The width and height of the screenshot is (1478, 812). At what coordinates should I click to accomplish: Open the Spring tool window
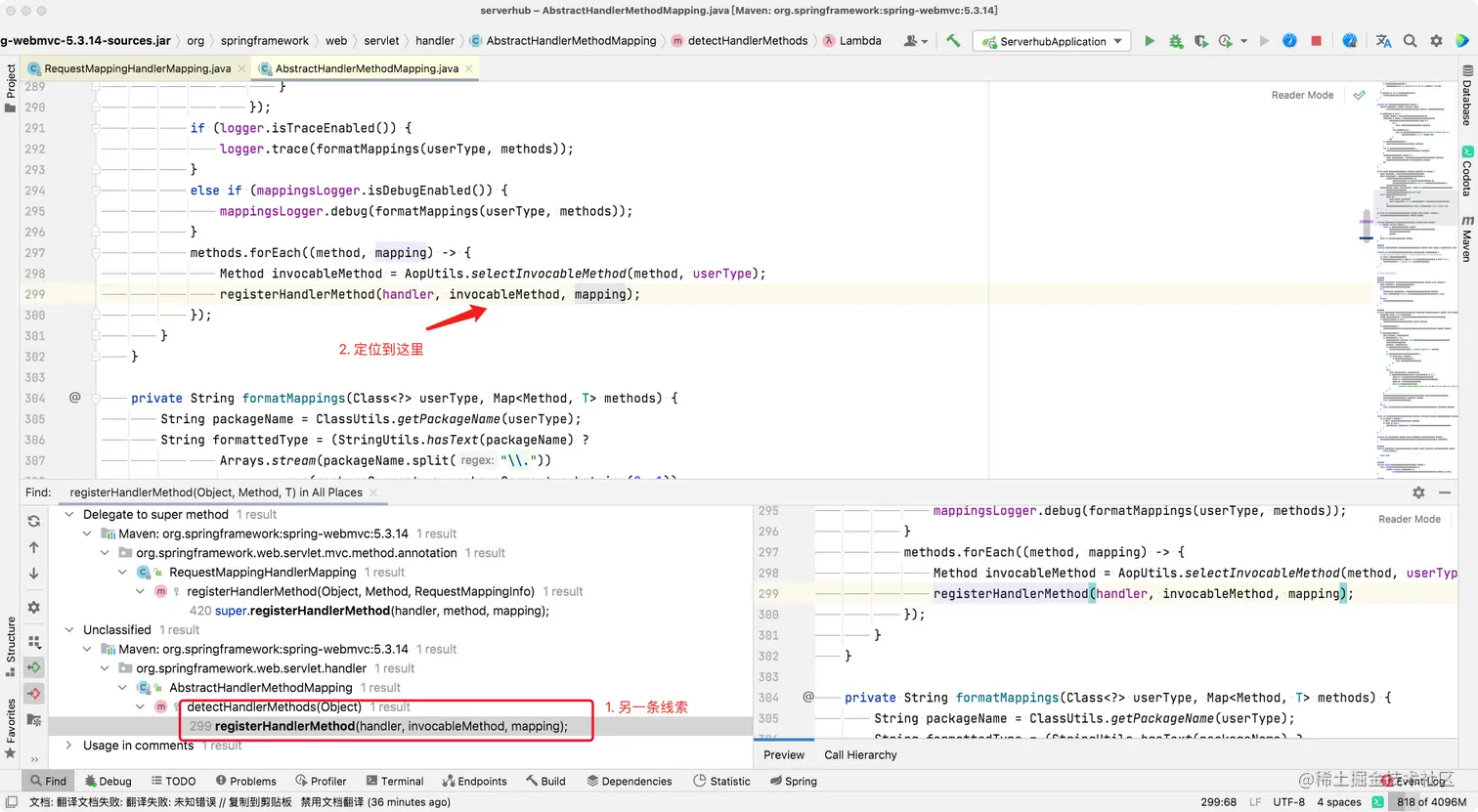(793, 781)
